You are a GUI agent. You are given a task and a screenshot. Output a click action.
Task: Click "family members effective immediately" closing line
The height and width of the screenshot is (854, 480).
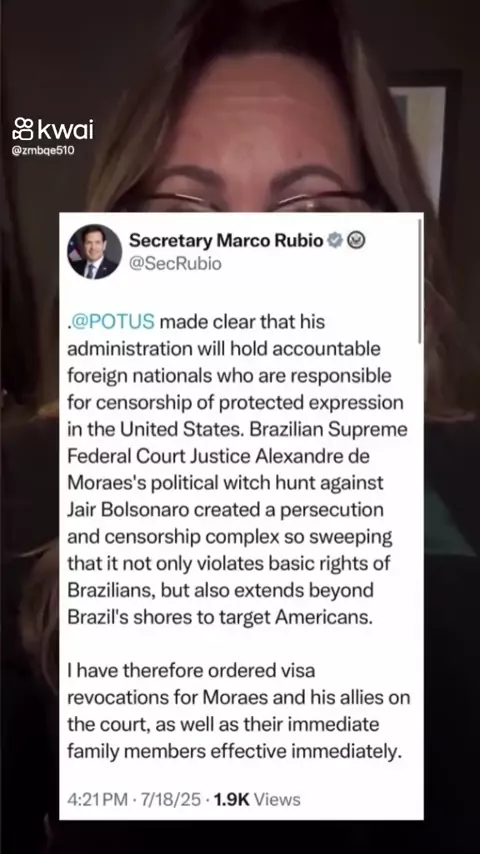tap(234, 752)
